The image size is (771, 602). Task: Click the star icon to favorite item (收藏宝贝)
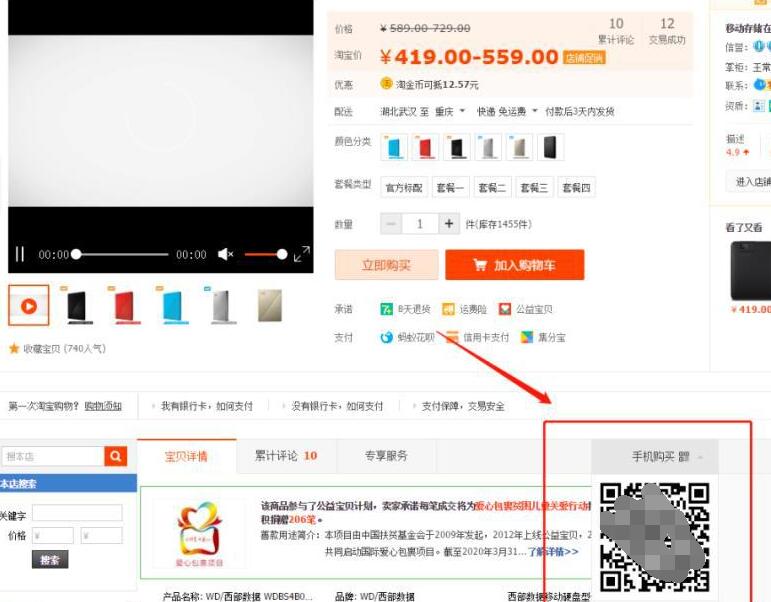click(x=14, y=349)
